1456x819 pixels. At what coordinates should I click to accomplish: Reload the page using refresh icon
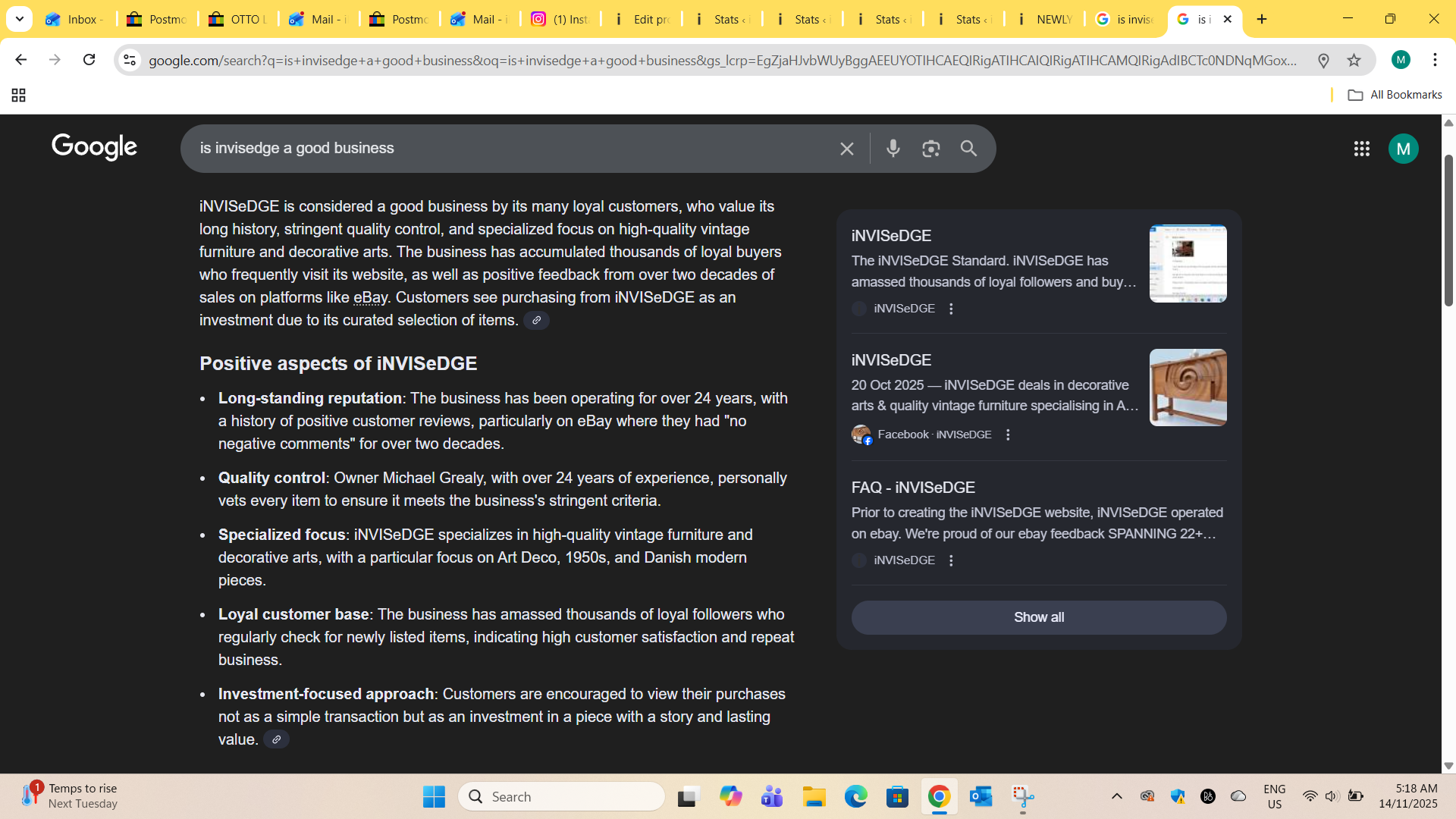point(89,60)
